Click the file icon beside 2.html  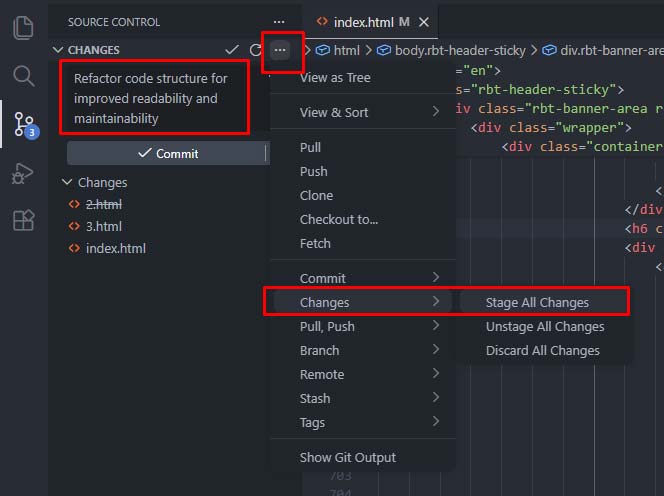(x=74, y=204)
